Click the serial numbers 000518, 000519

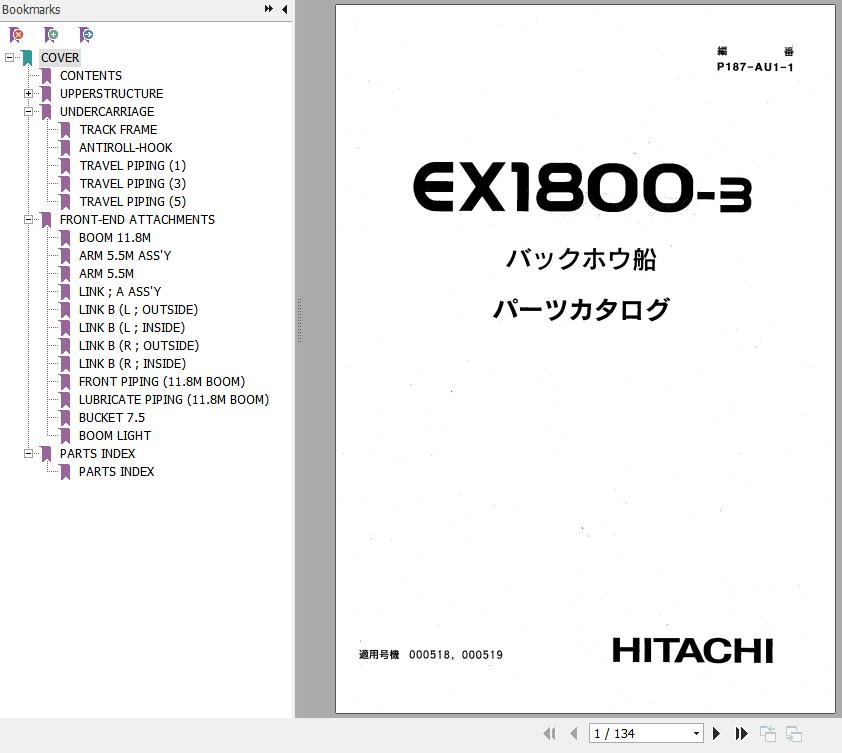coord(456,655)
